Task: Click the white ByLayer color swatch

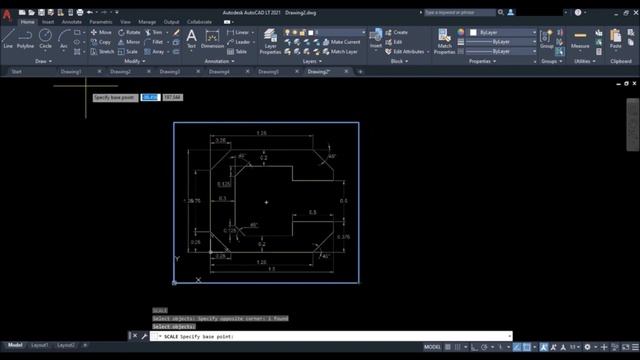Action: (473, 32)
